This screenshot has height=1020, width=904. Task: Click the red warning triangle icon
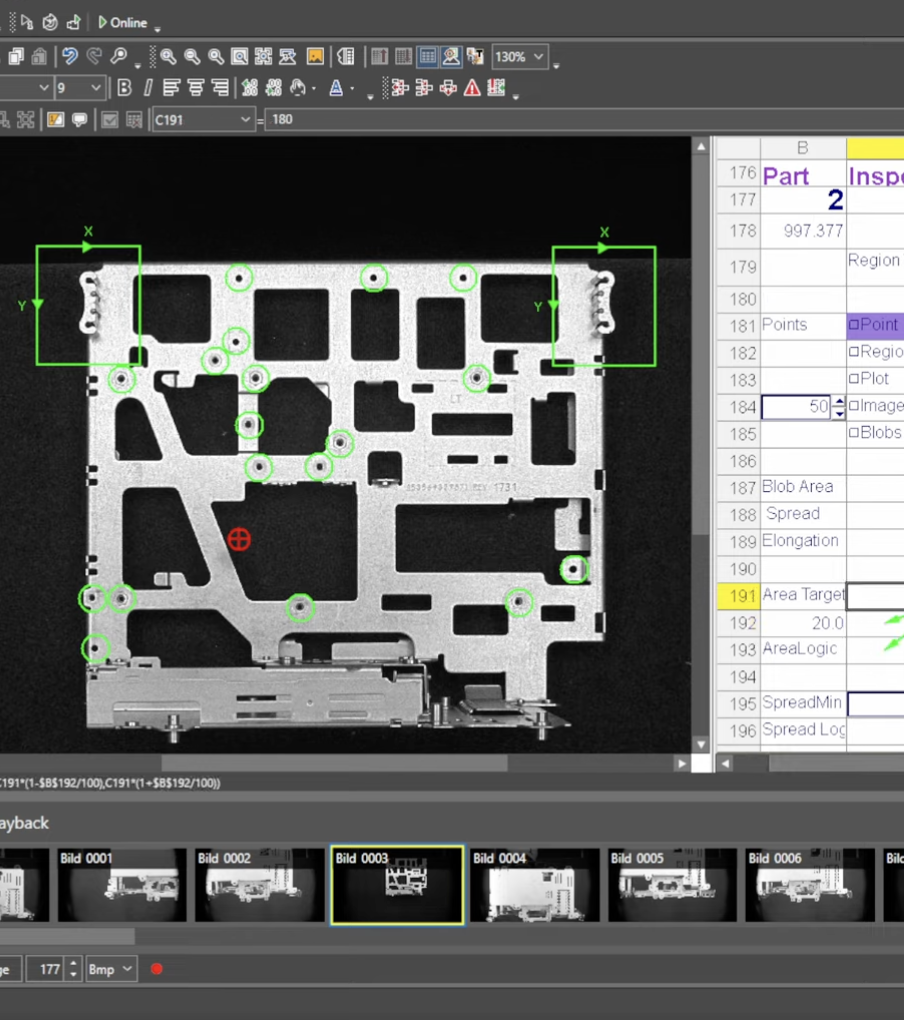click(472, 88)
